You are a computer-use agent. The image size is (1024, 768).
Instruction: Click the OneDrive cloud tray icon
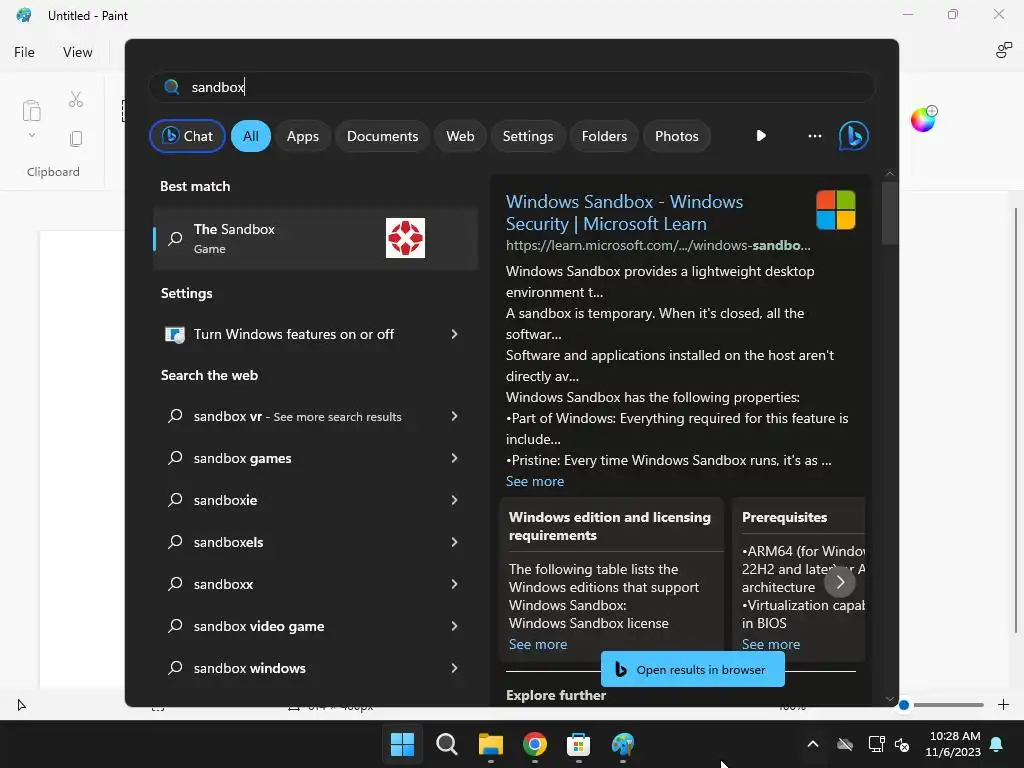[x=845, y=744]
